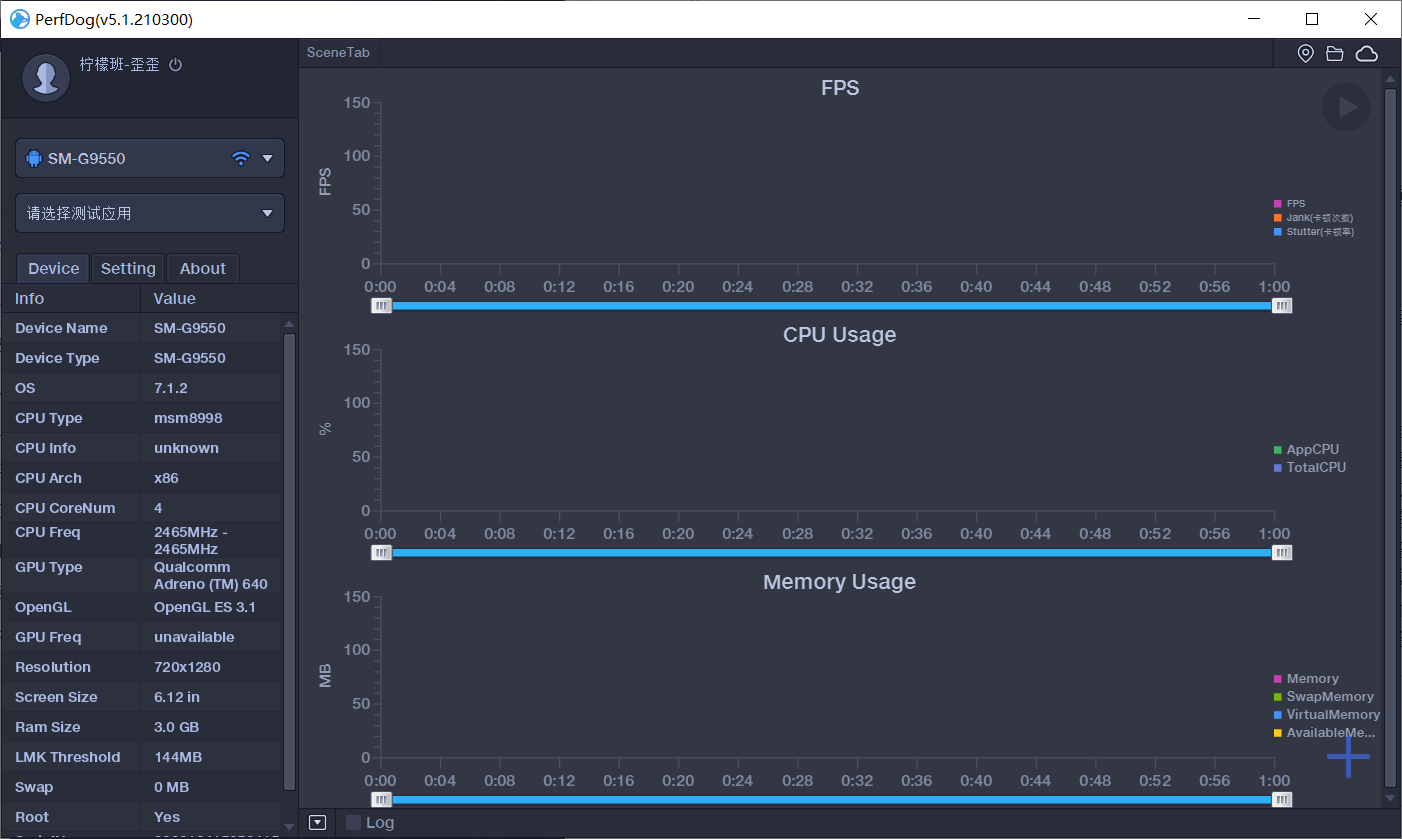Switch to the Setting tab
The image size is (1402, 839).
tap(128, 268)
